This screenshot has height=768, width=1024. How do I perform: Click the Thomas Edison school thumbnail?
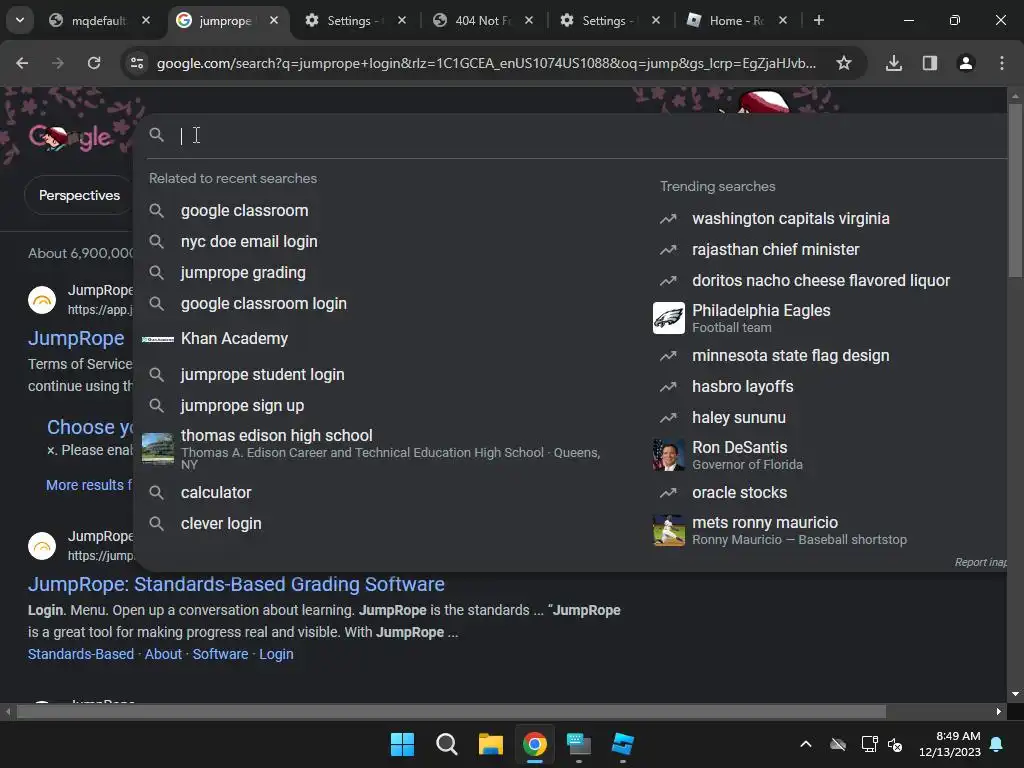[x=158, y=448]
